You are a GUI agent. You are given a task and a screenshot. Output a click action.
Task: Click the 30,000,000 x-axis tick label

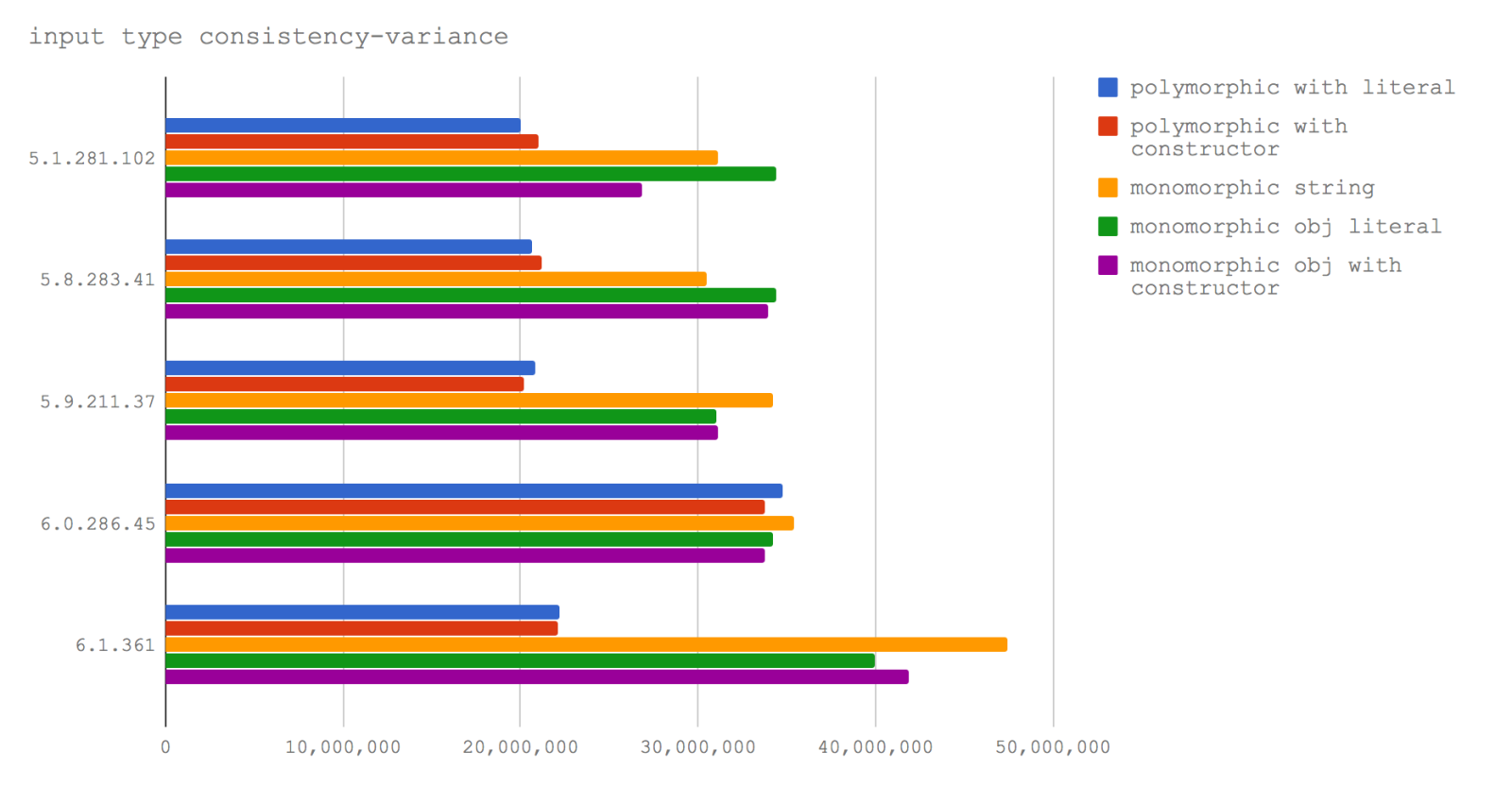click(698, 747)
